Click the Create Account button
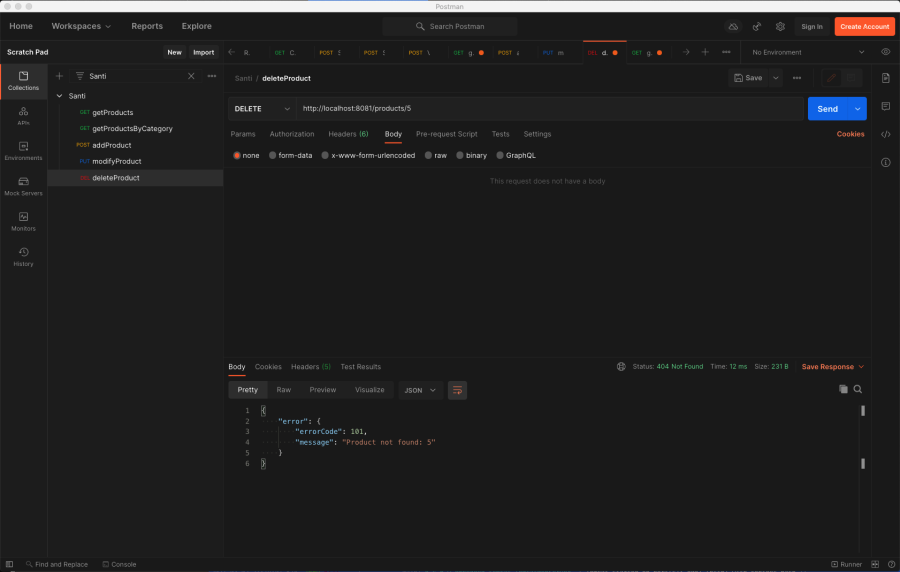Image resolution: width=900 pixels, height=572 pixels. 864,26
